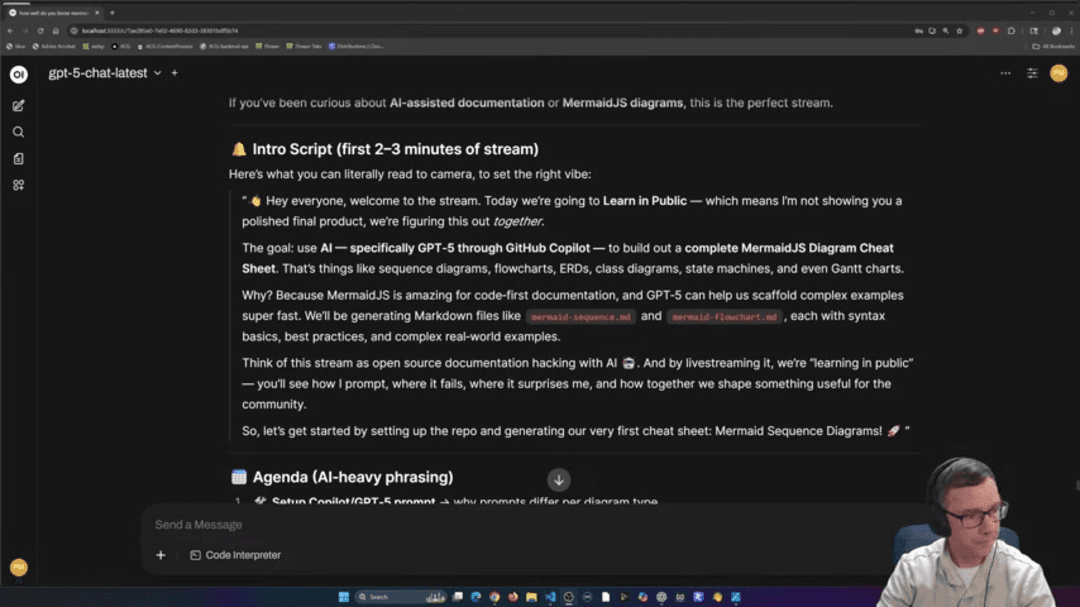Toggle the Code Interpreter option

235,555
